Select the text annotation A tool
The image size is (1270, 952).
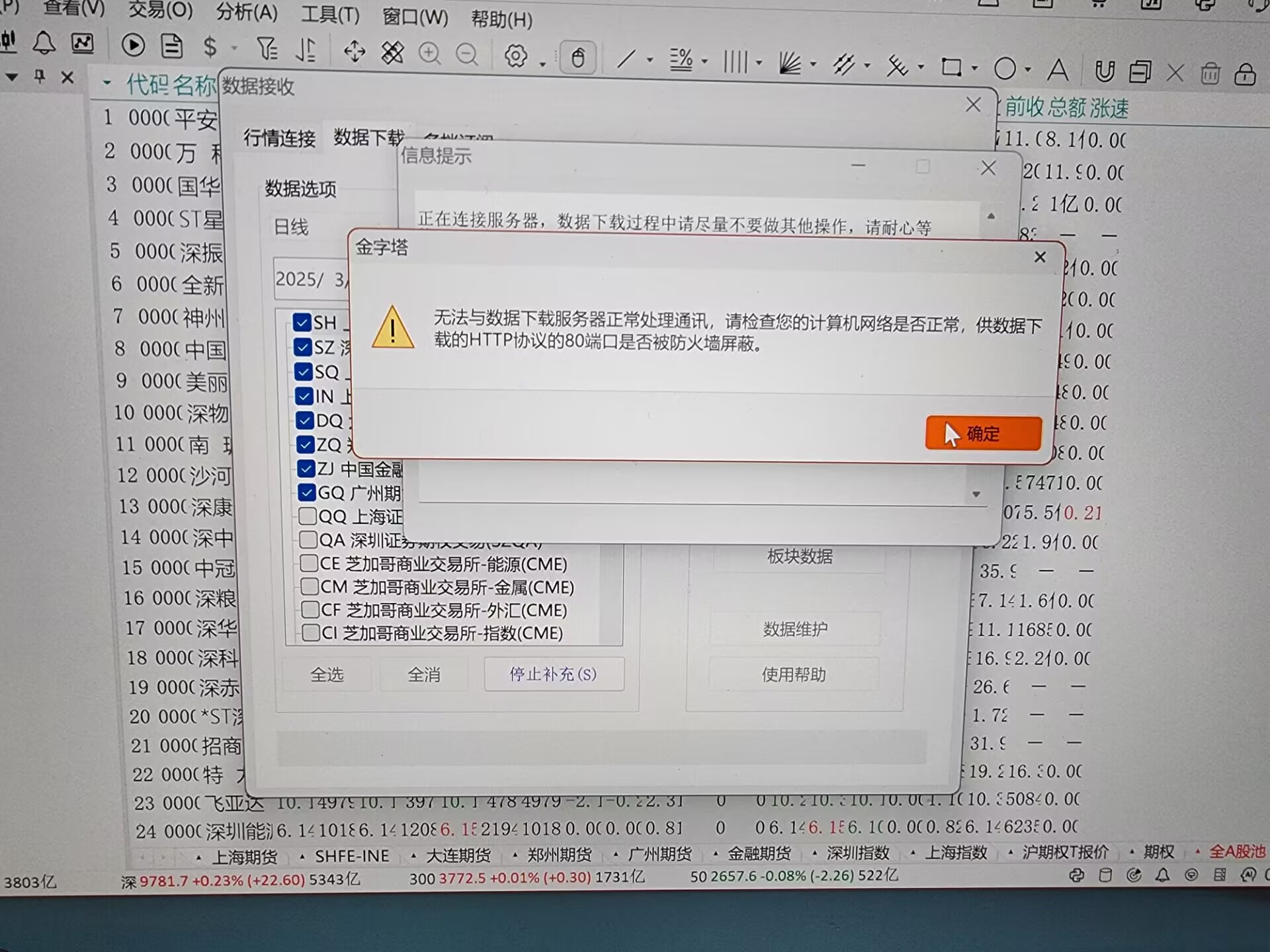(1058, 69)
